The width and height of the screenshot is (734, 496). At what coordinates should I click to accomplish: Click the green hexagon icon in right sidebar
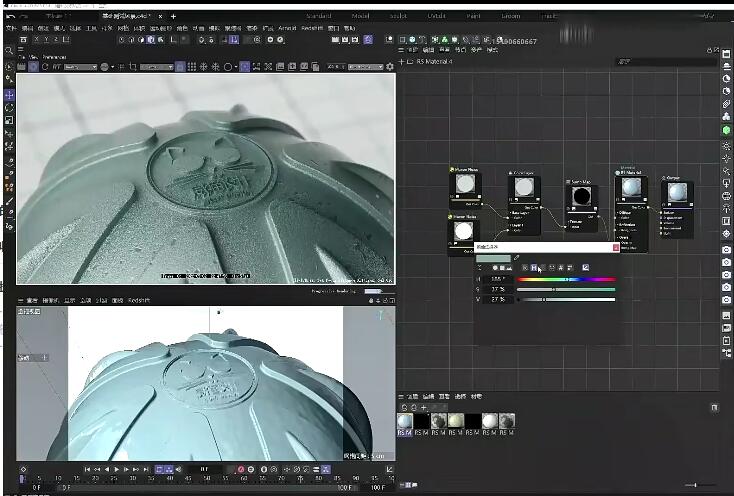click(x=725, y=130)
